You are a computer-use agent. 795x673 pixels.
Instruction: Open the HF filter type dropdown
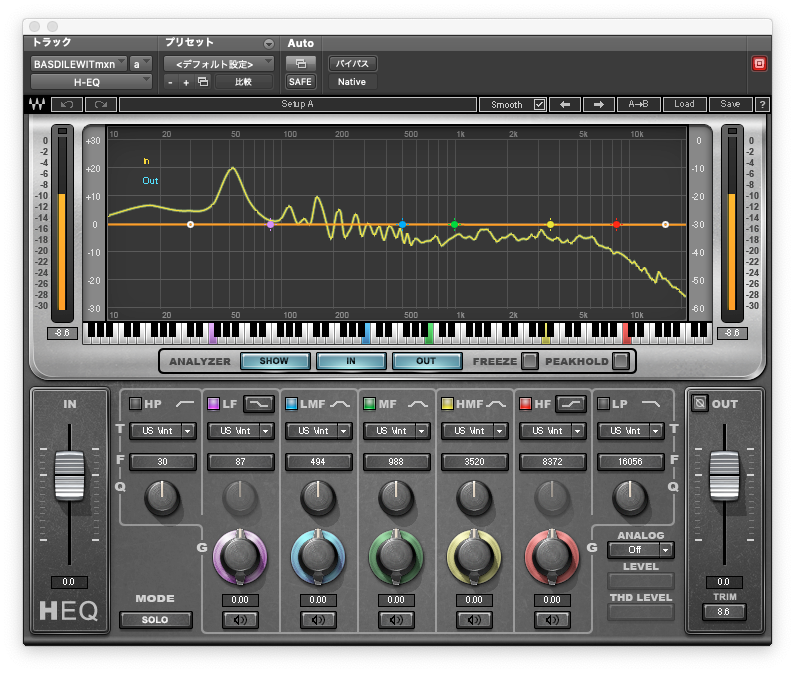[553, 431]
